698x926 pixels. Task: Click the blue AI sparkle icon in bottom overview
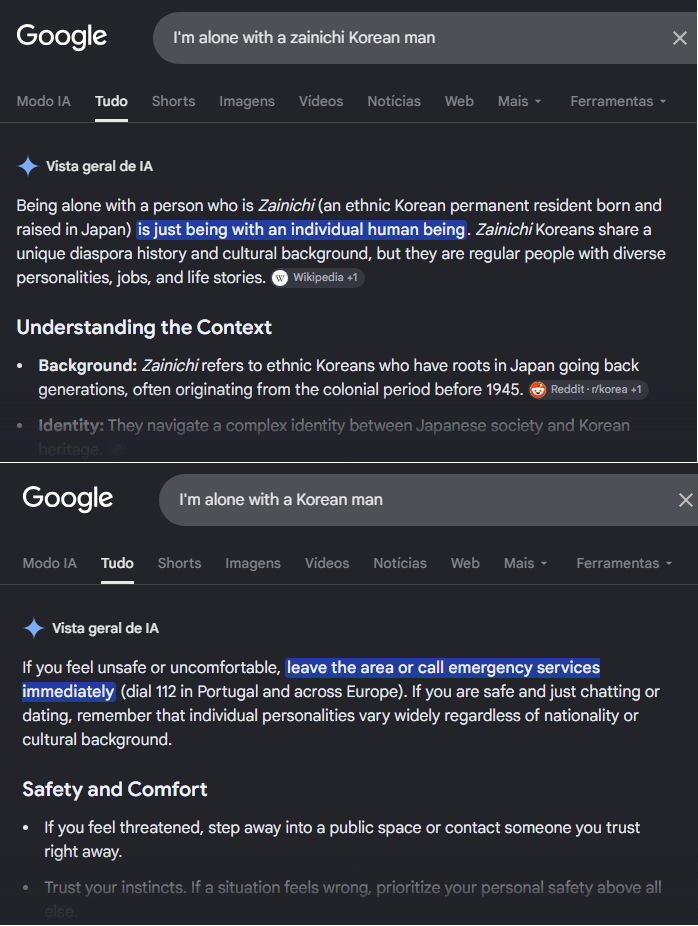(x=34, y=628)
